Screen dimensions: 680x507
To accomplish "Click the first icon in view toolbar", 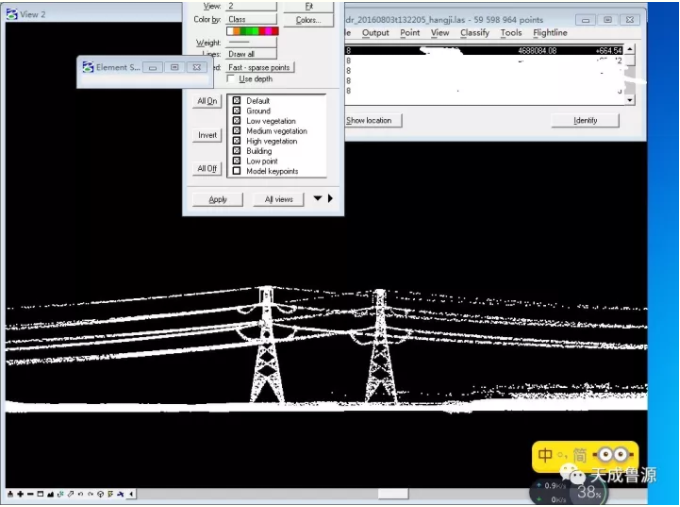I will tap(10, 495).
